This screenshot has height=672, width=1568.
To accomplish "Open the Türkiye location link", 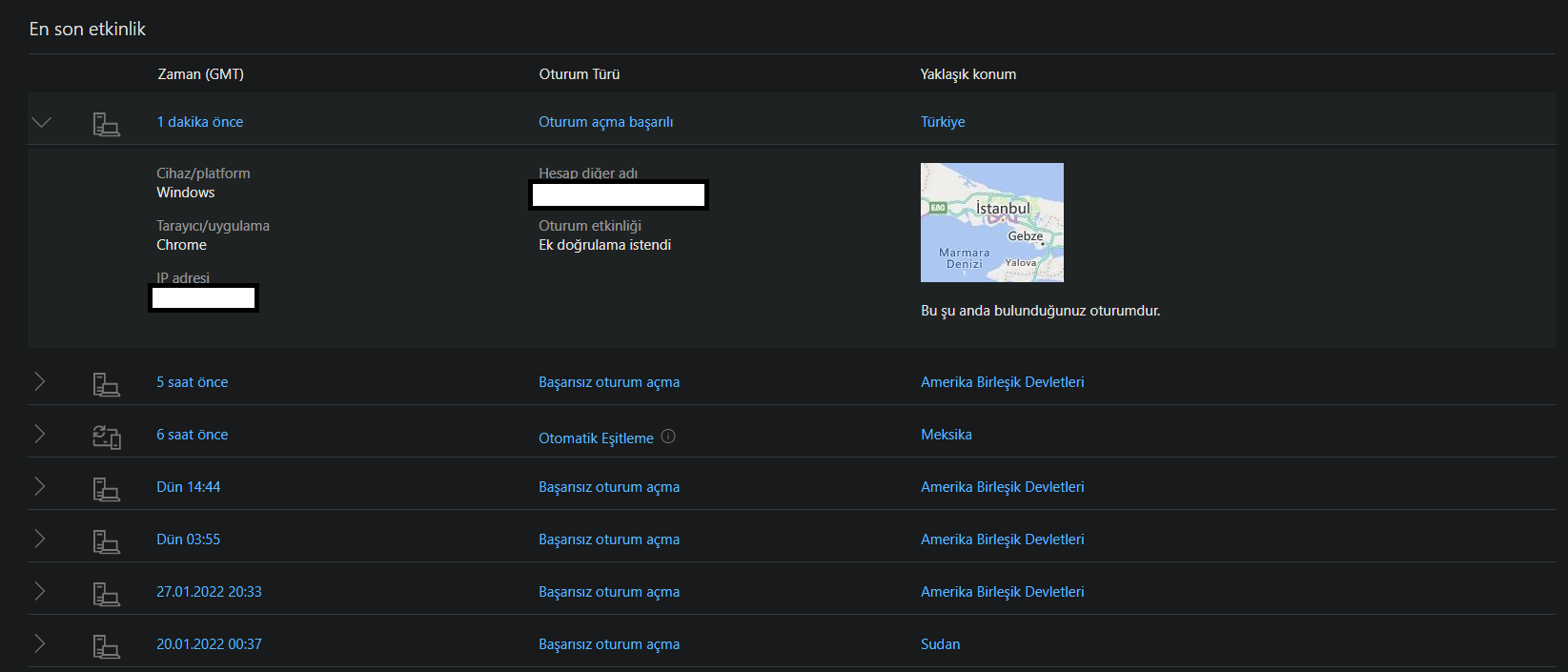I will point(942,122).
